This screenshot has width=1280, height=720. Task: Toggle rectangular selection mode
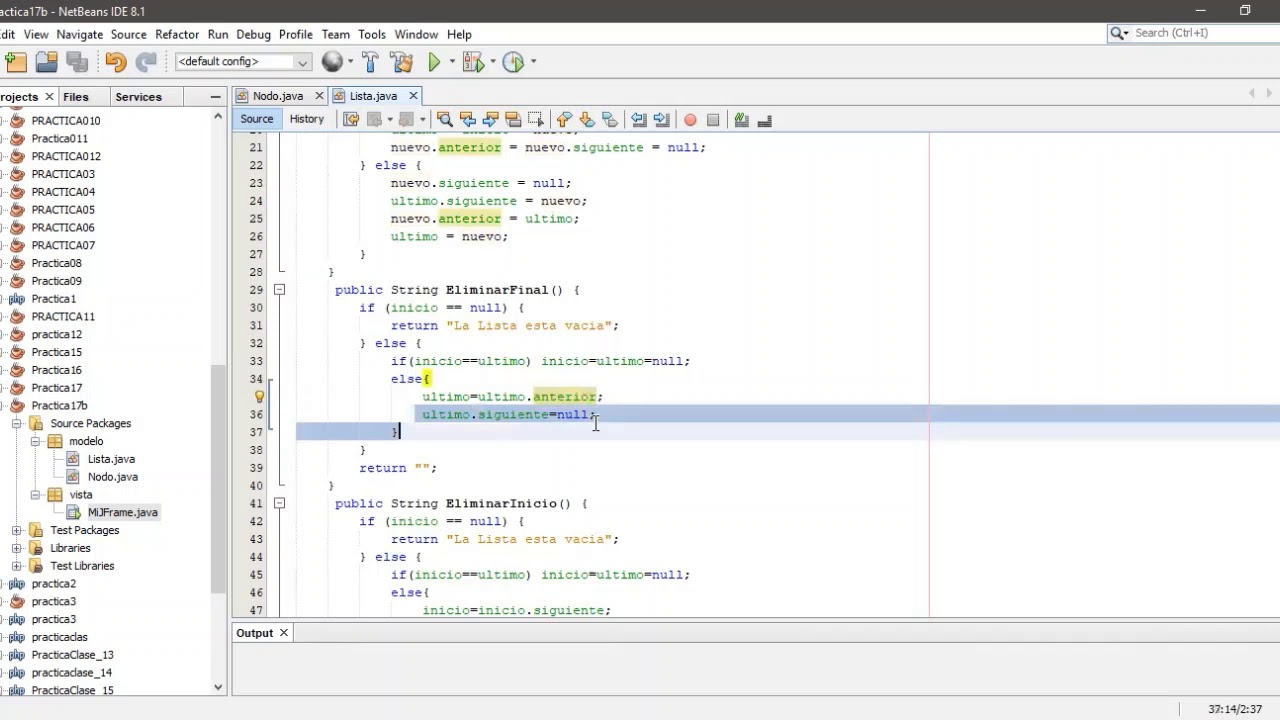(x=536, y=120)
